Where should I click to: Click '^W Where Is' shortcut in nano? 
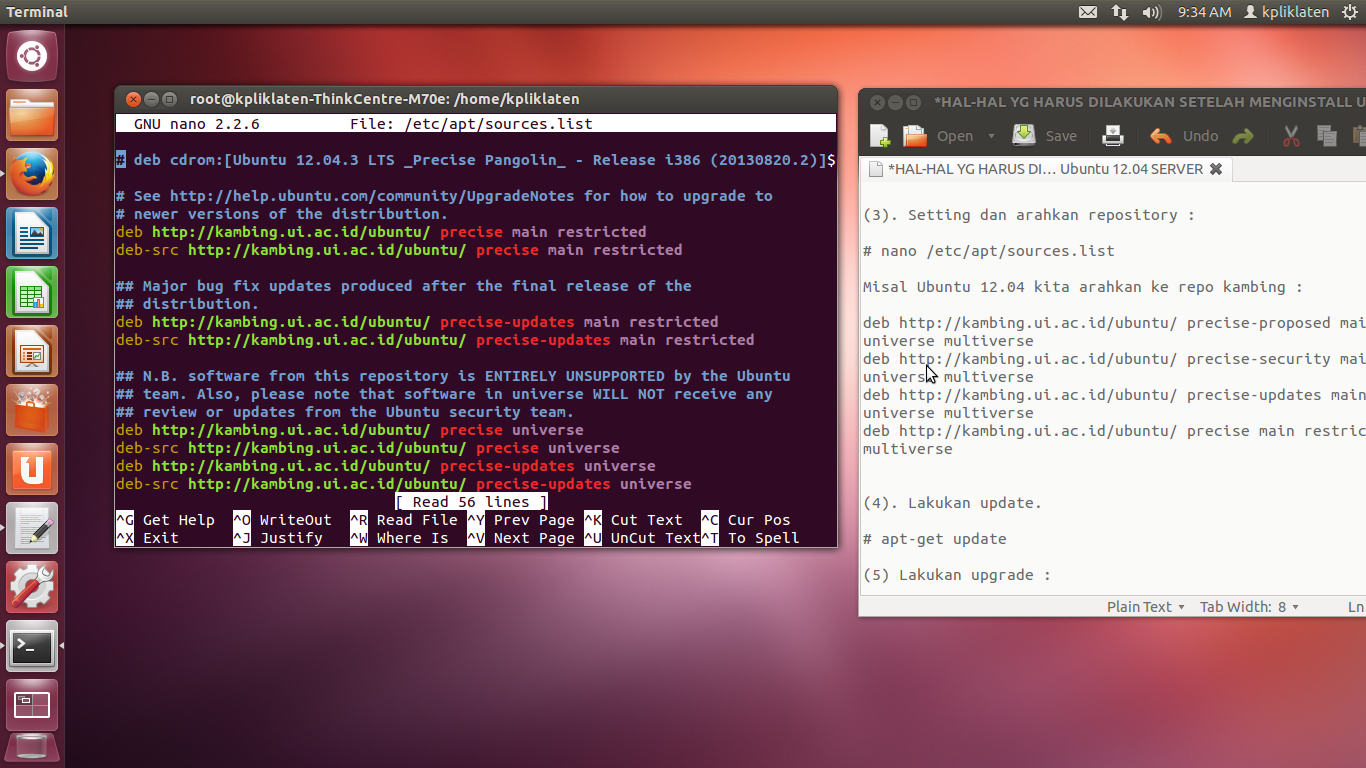pos(399,538)
